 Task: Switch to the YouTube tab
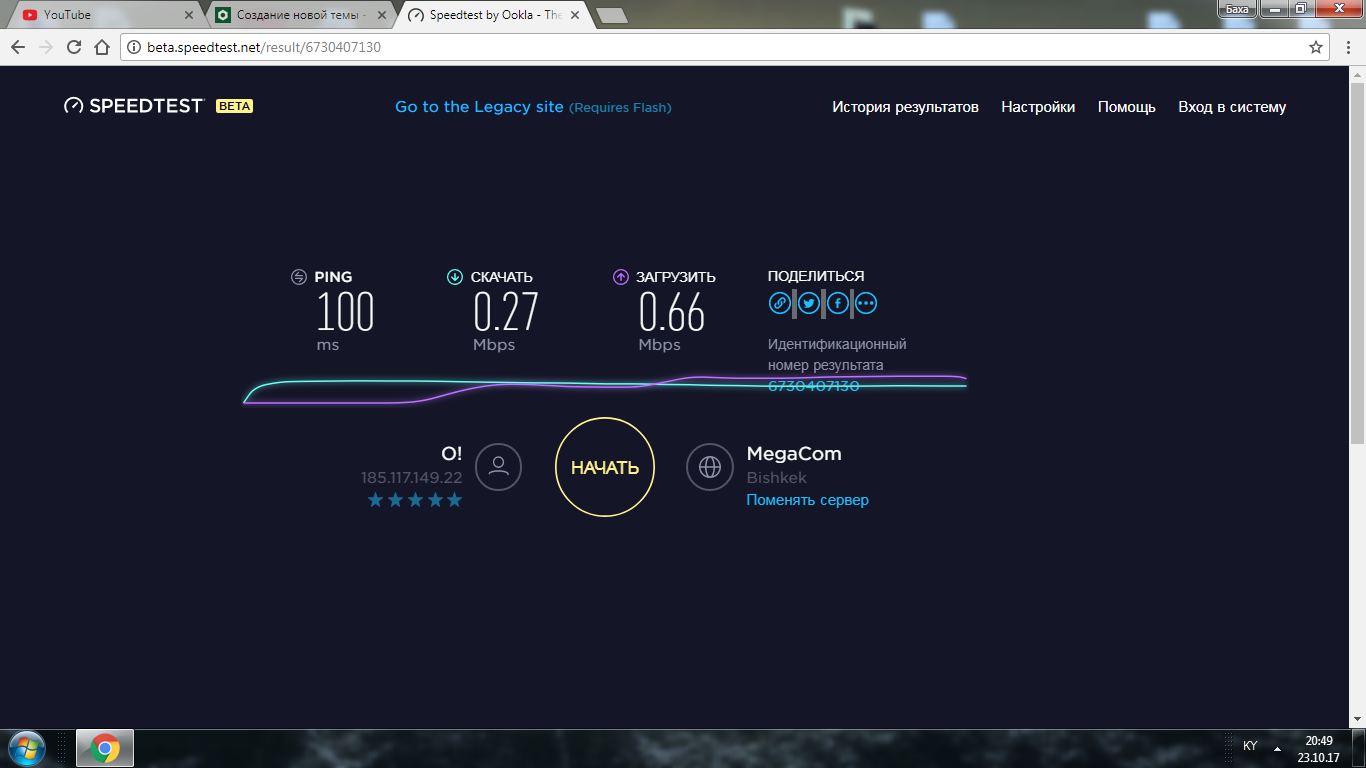tap(107, 15)
